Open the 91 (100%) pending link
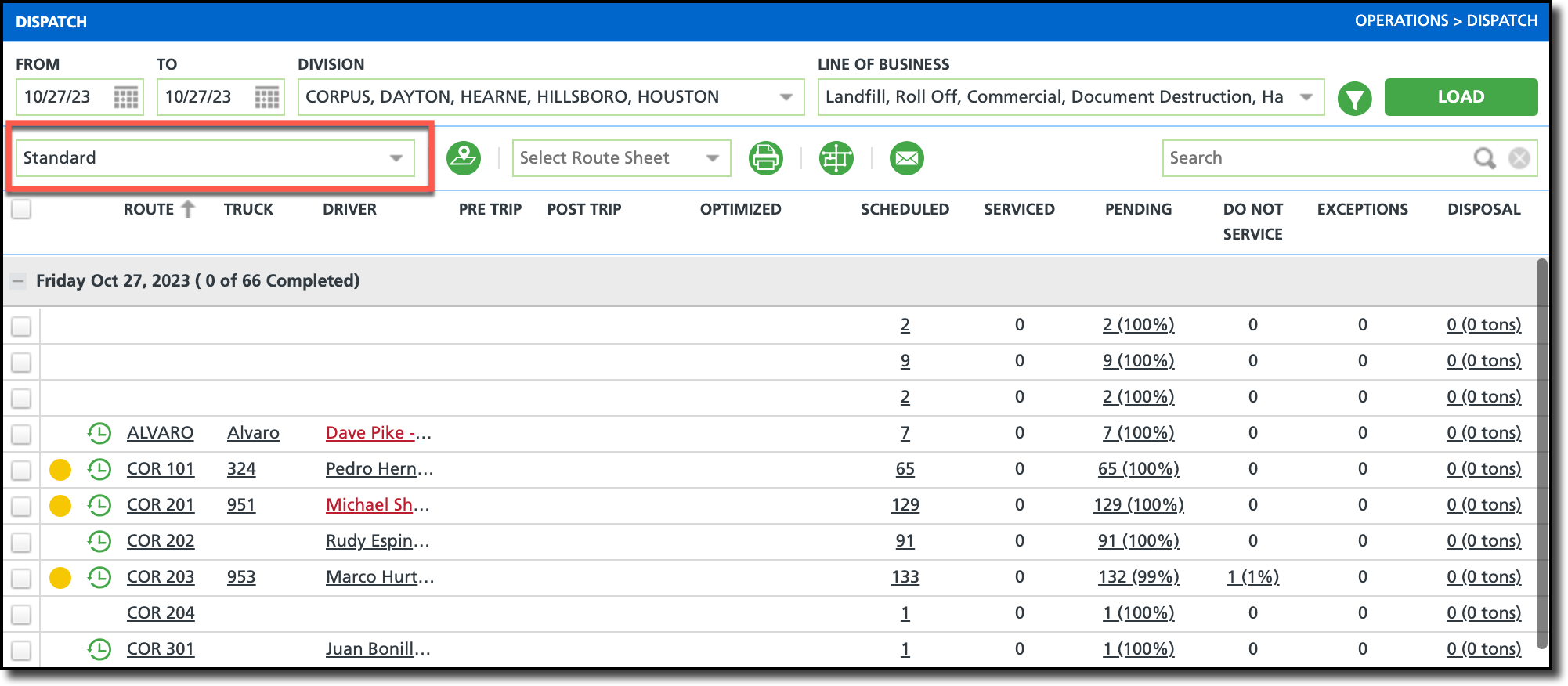This screenshot has height=686, width=1568. click(x=1138, y=541)
